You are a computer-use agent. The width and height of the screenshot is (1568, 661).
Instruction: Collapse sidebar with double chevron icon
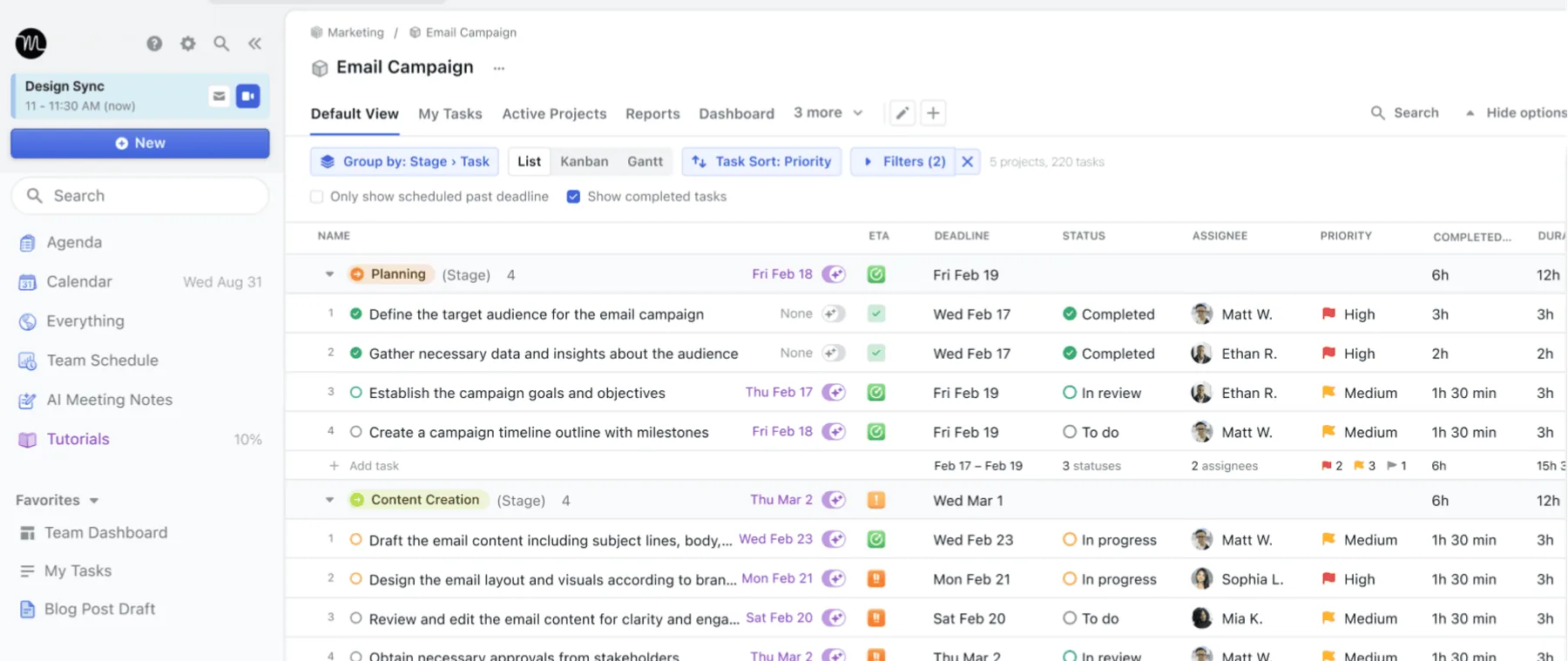[x=254, y=44]
